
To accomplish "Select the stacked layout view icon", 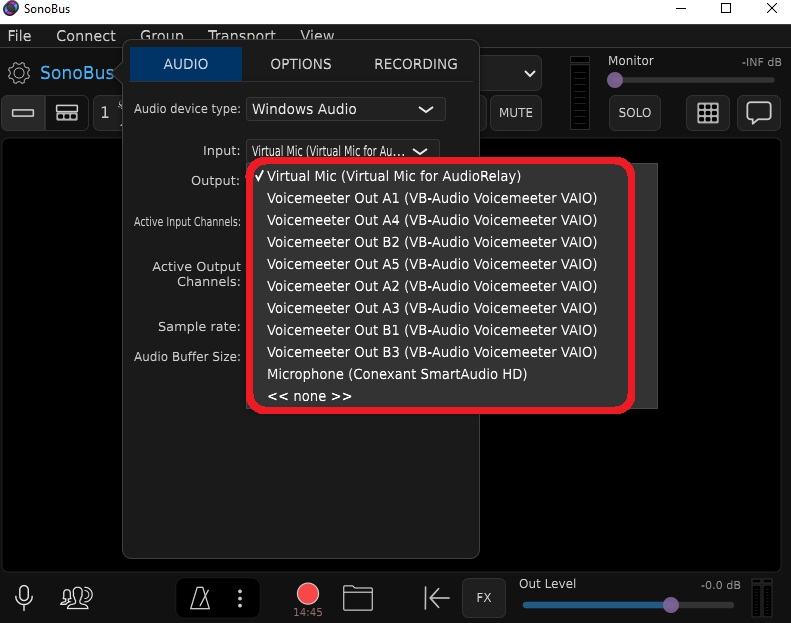I will [x=67, y=112].
